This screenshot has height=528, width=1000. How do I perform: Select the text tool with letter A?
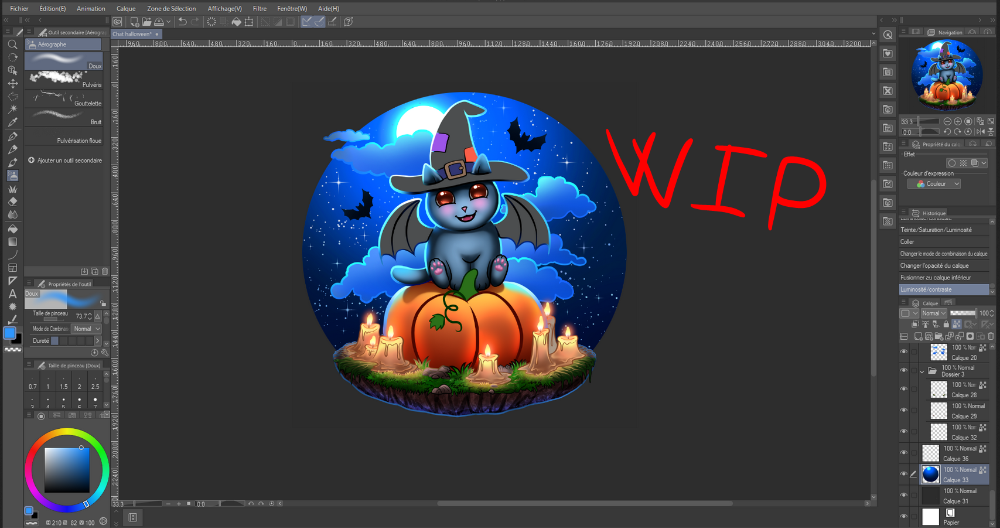click(12, 293)
